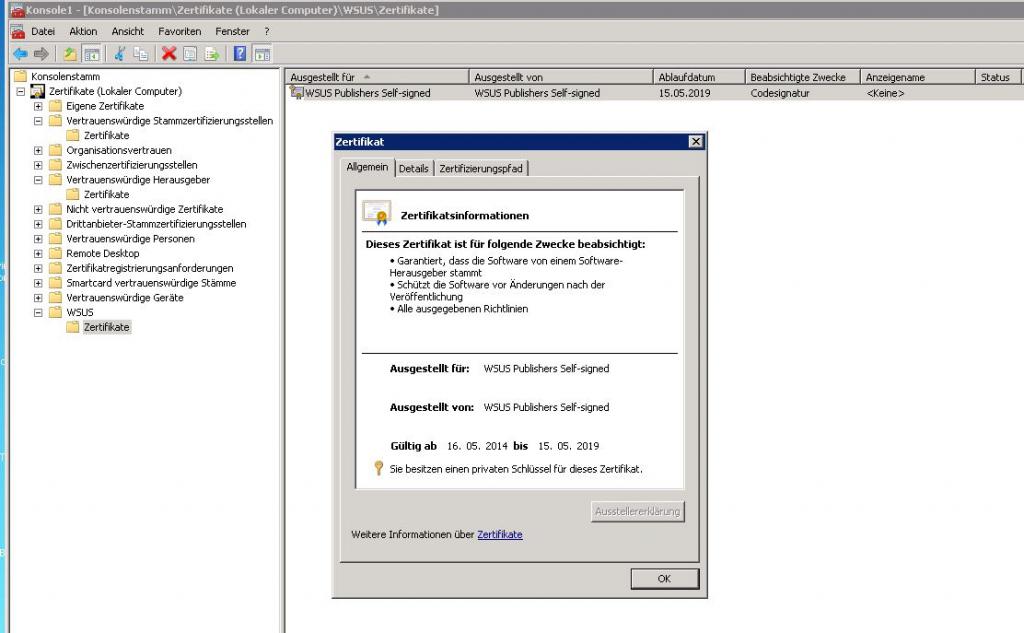Cut with the scissors toolbar icon
This screenshot has height=633, width=1024.
[120, 54]
